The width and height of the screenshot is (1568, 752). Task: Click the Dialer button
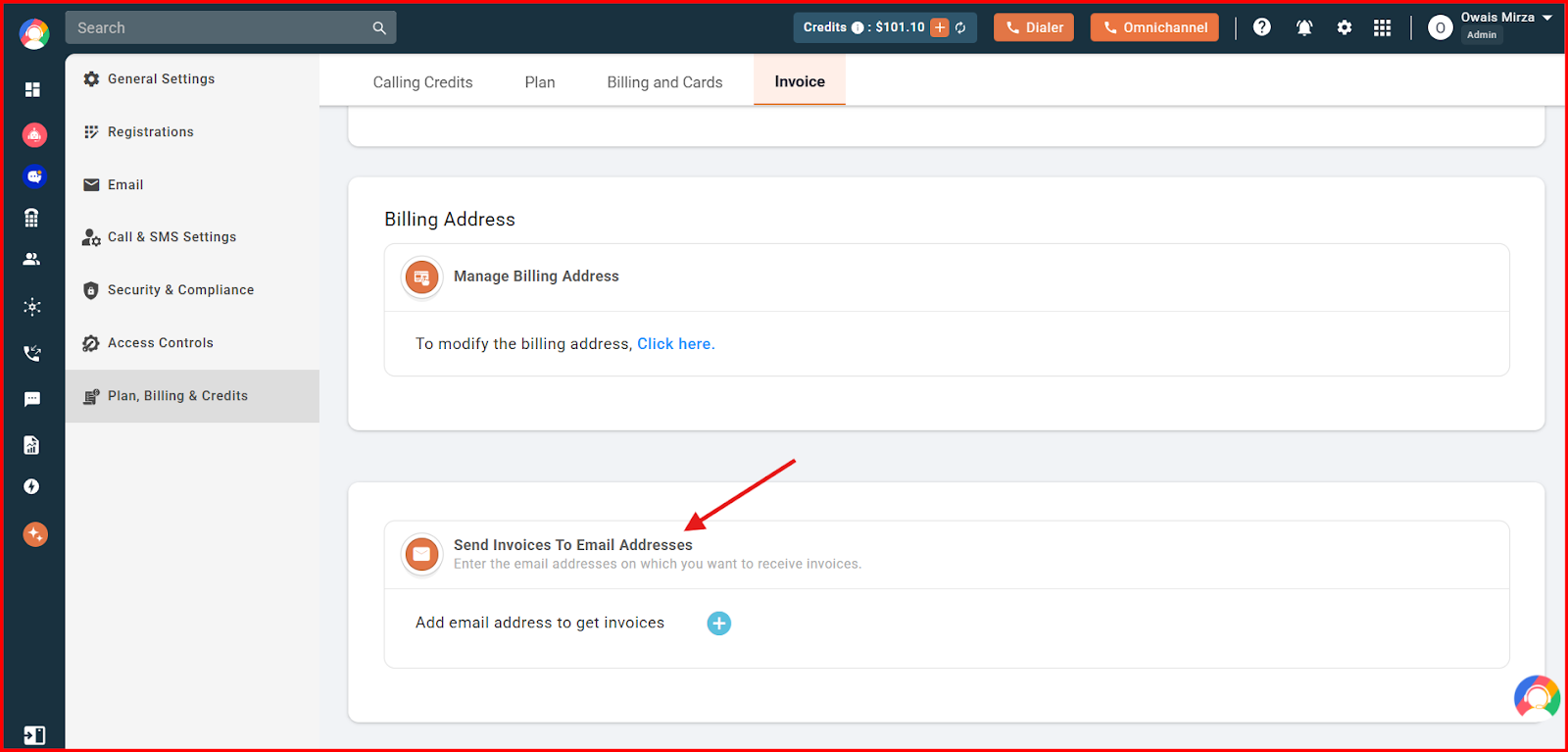[x=1034, y=27]
